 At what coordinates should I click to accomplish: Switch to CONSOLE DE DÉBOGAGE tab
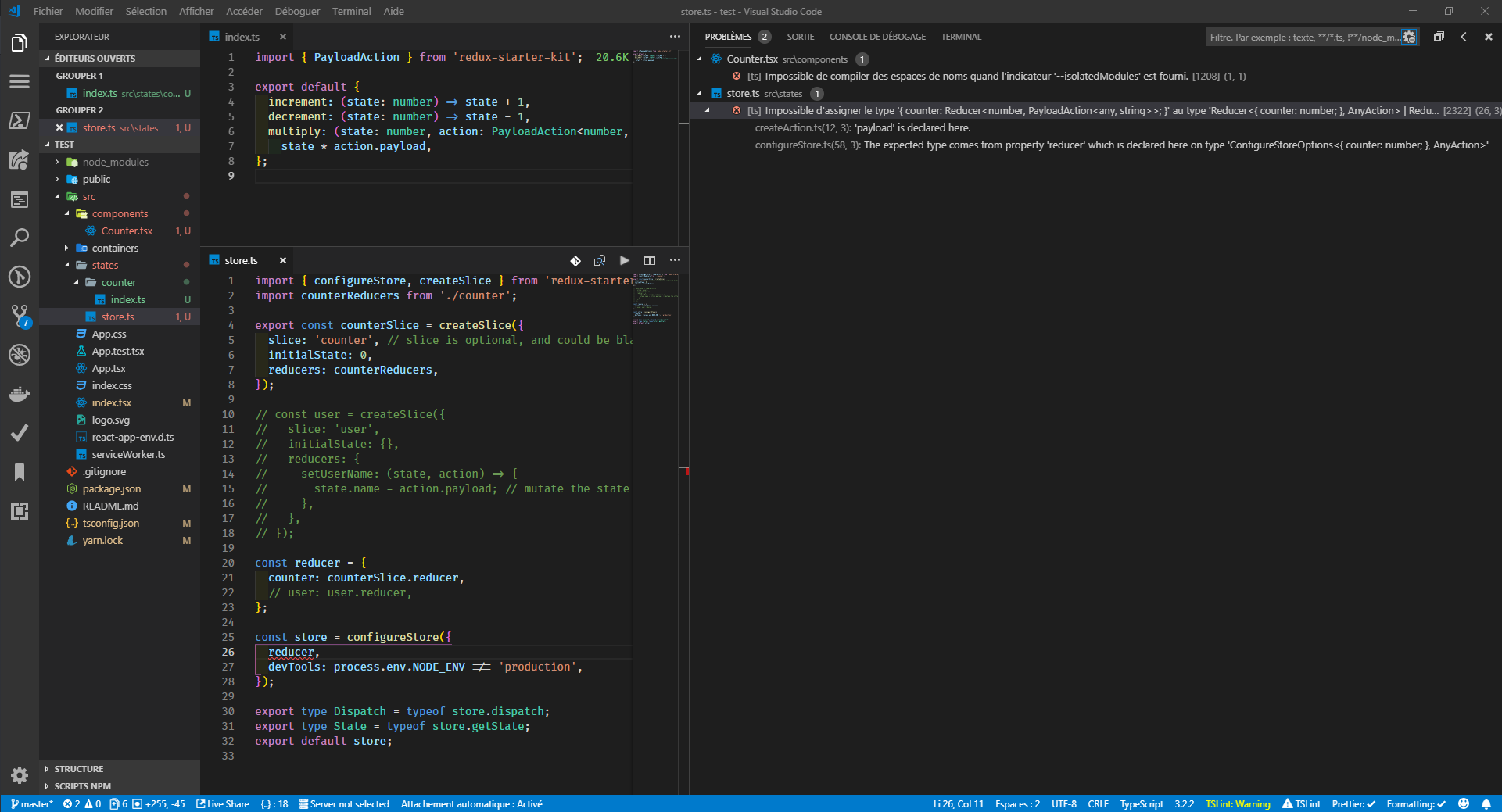pyautogui.click(x=876, y=37)
